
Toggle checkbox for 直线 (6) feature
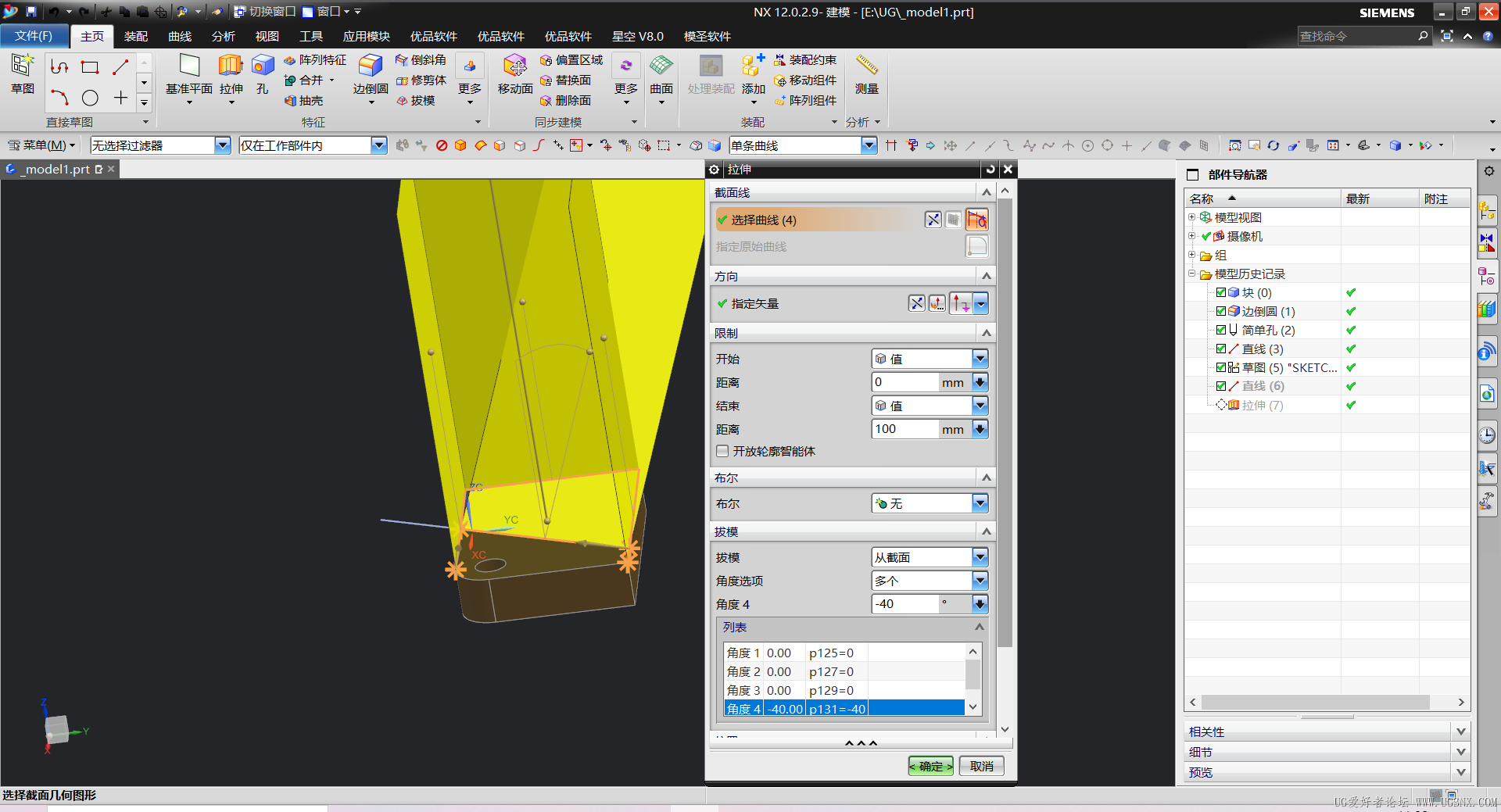pyautogui.click(x=1221, y=386)
